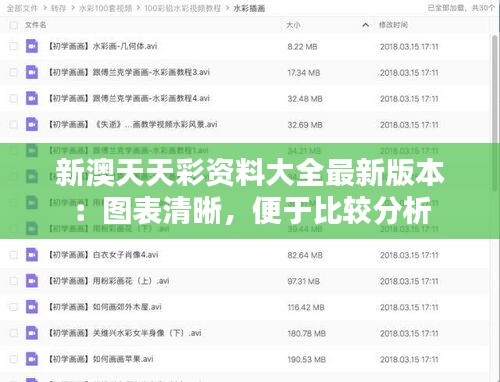Viewport: 500px width, 382px height.
Task: Check the box for 水彩画-几何体.avi
Action: pyautogui.click(x=13, y=46)
